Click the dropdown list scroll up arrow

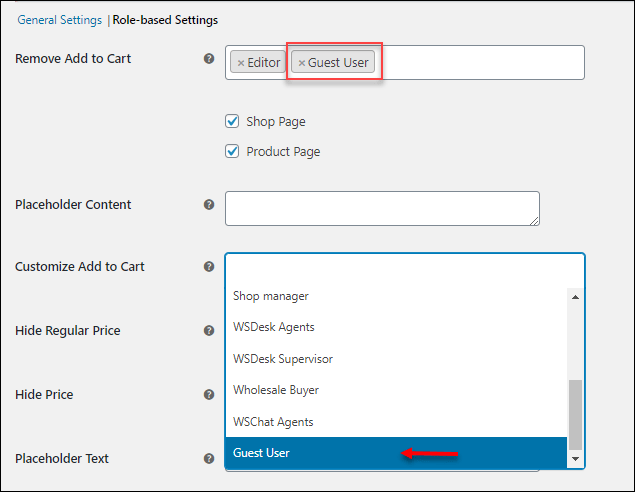point(575,297)
